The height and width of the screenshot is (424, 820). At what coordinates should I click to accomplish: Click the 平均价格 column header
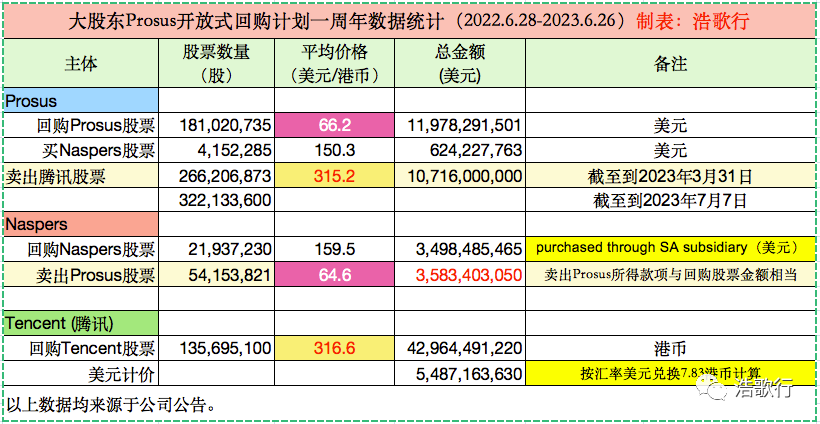point(334,64)
